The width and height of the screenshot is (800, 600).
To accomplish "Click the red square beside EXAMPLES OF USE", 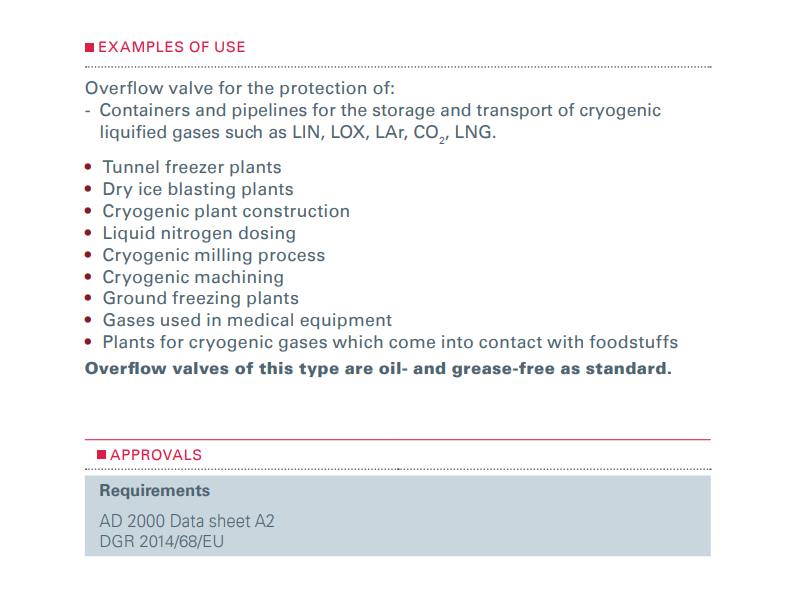I will coord(89,47).
